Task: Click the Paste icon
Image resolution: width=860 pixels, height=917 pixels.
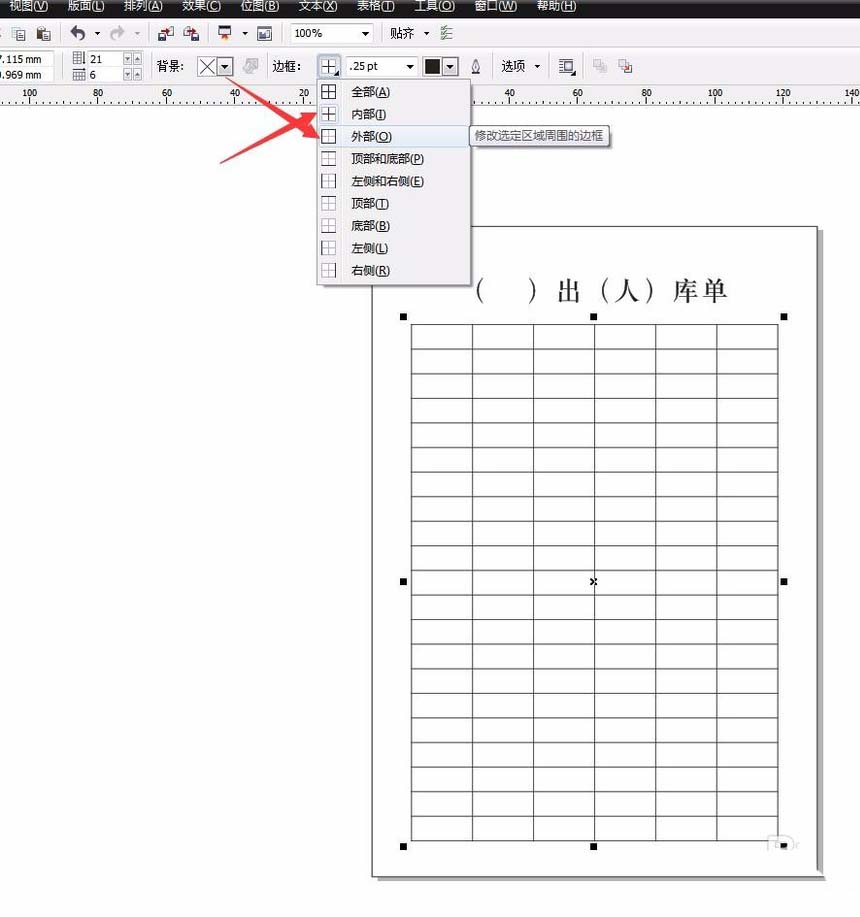Action: pyautogui.click(x=44, y=32)
